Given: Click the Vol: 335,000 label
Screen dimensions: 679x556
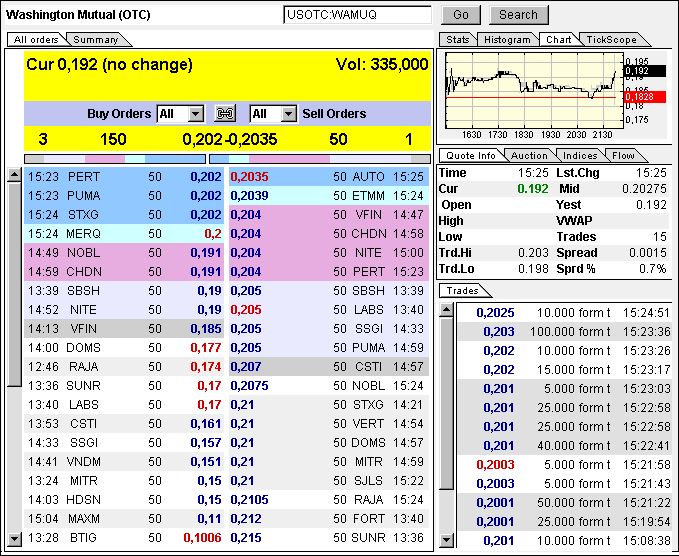Looking at the screenshot, I should pos(382,65).
